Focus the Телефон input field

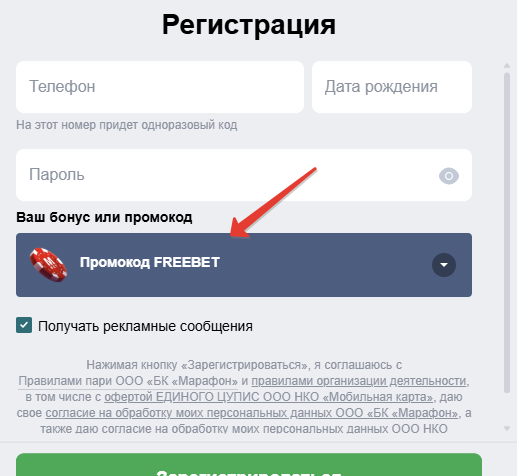160,87
